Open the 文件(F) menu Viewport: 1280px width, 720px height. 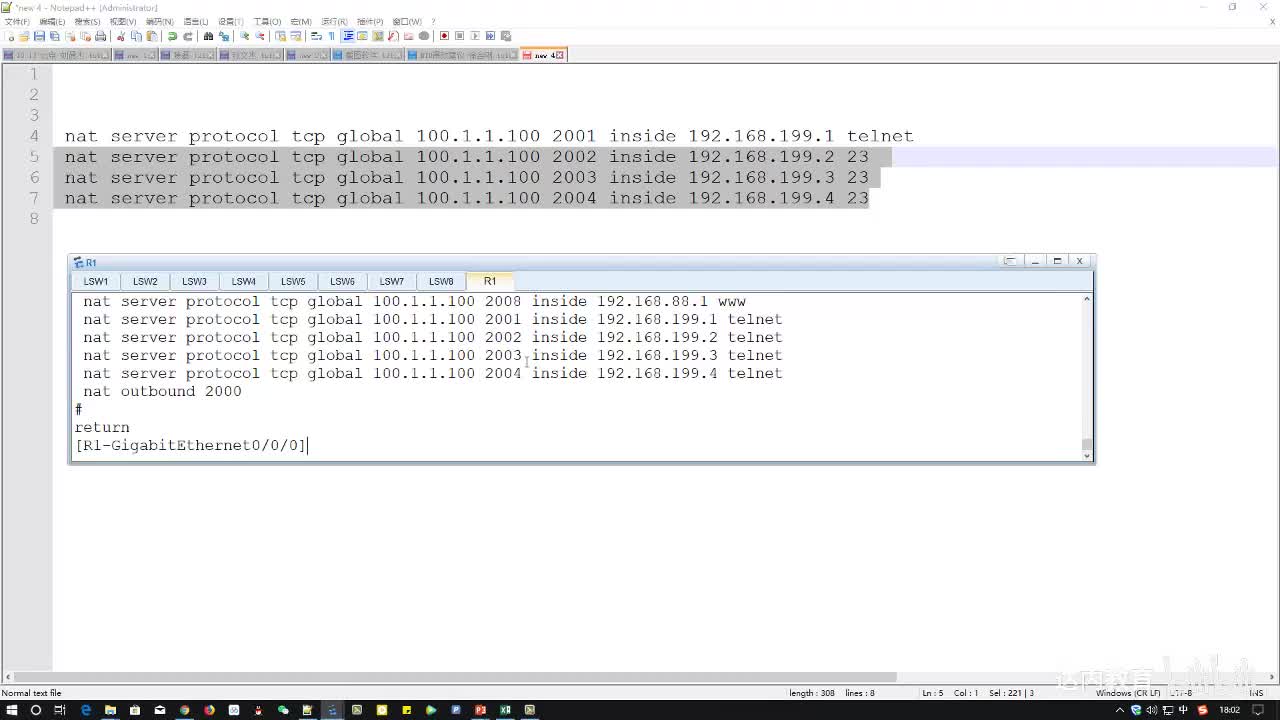point(17,21)
